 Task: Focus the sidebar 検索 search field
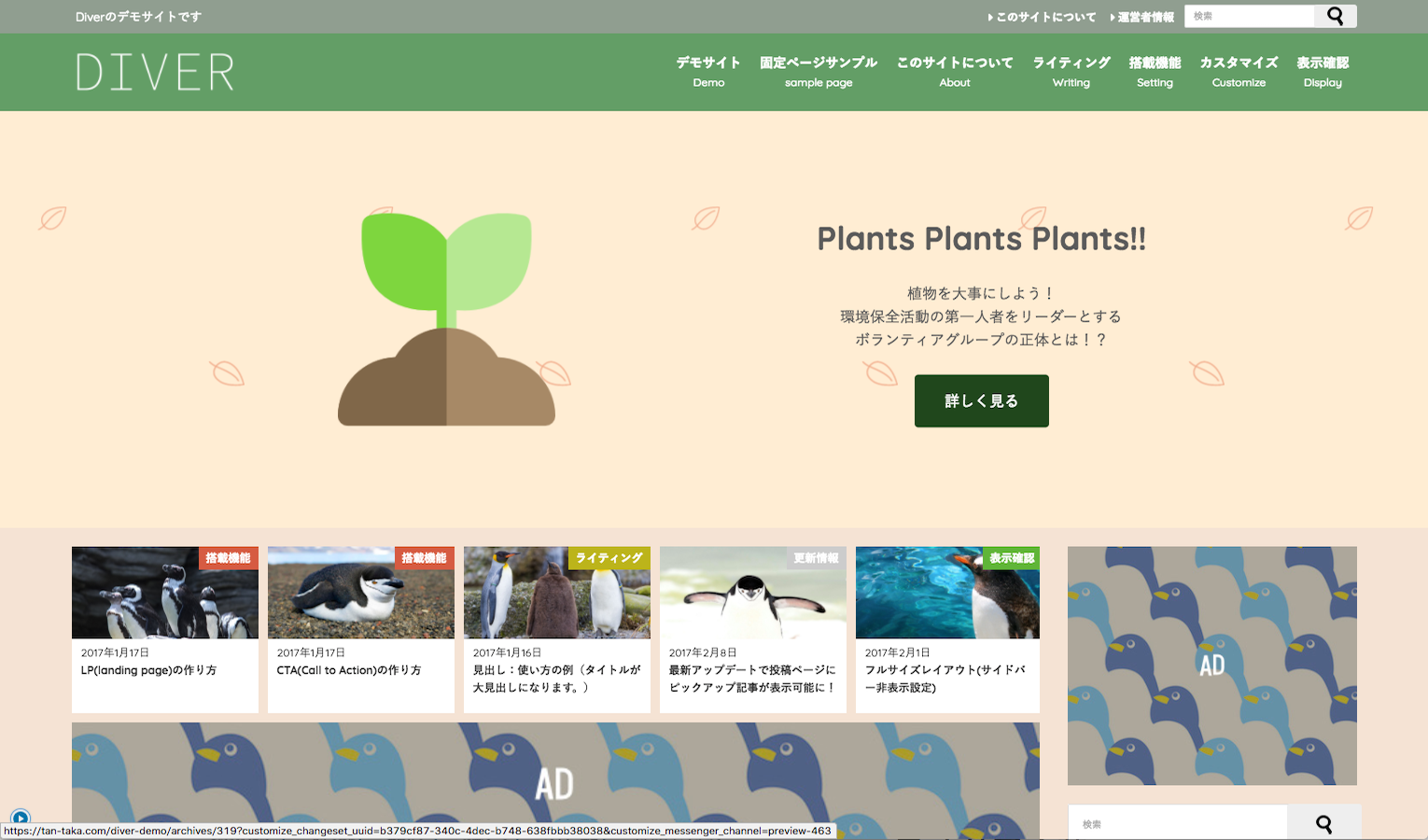pos(1178,823)
